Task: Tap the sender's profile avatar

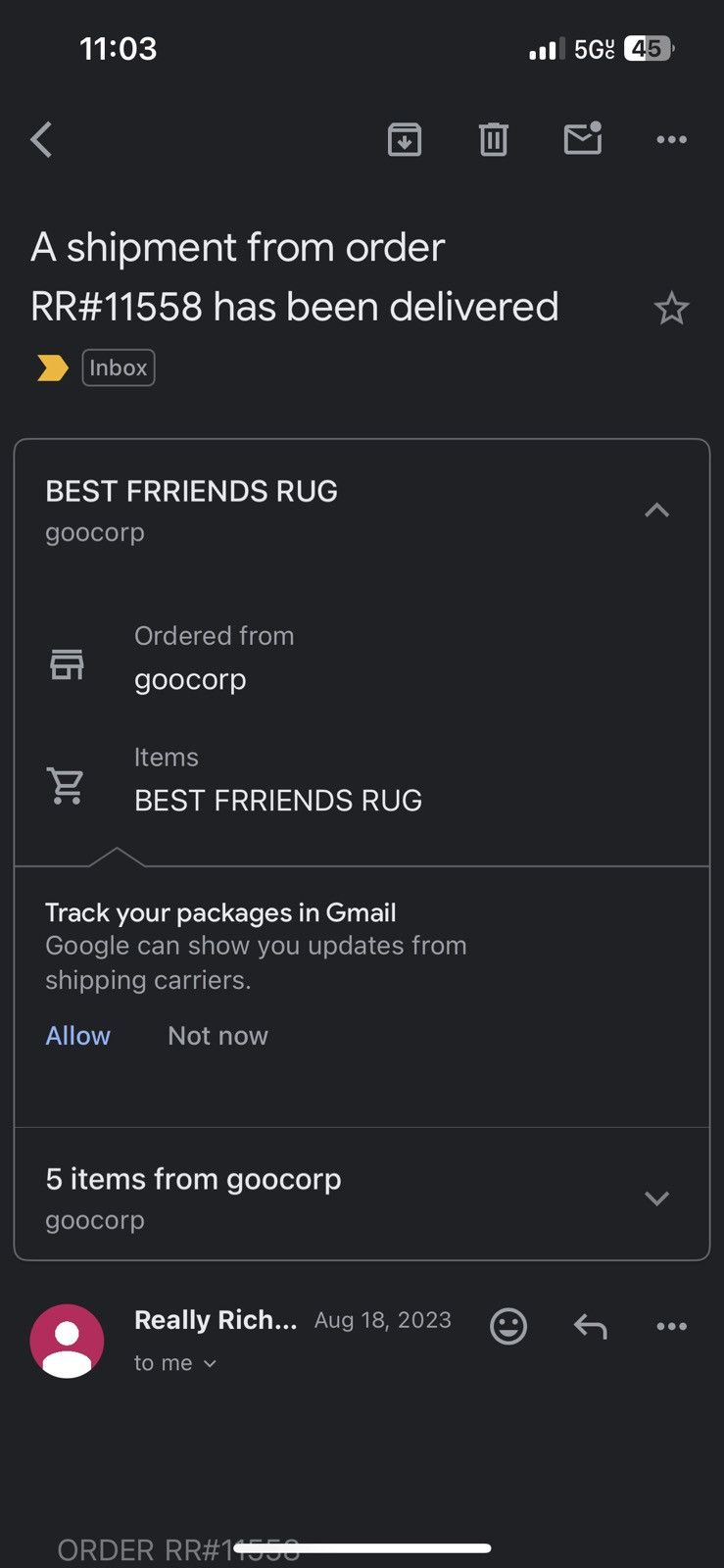Action: pos(67,1340)
